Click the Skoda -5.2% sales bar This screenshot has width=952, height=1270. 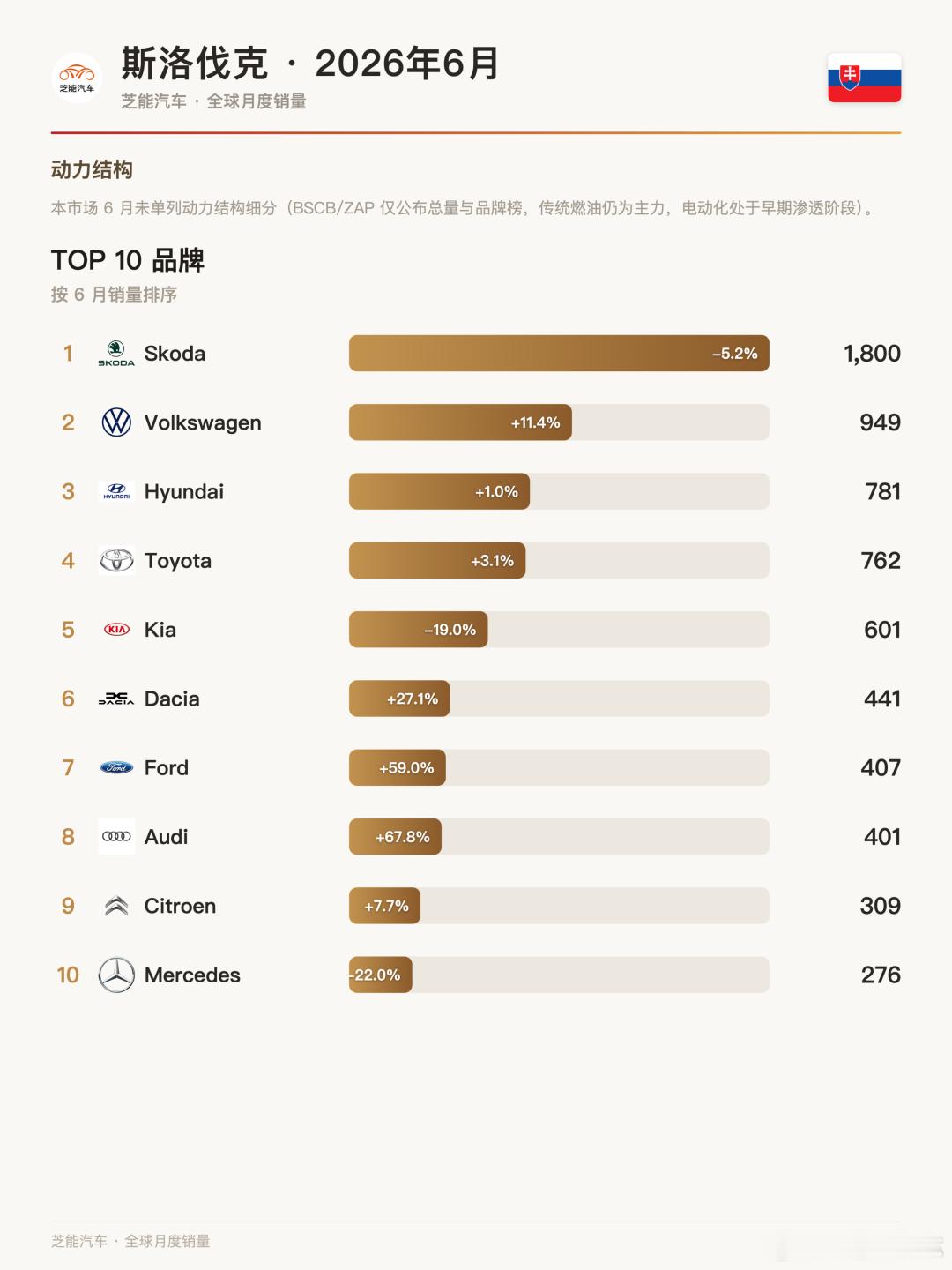point(559,354)
